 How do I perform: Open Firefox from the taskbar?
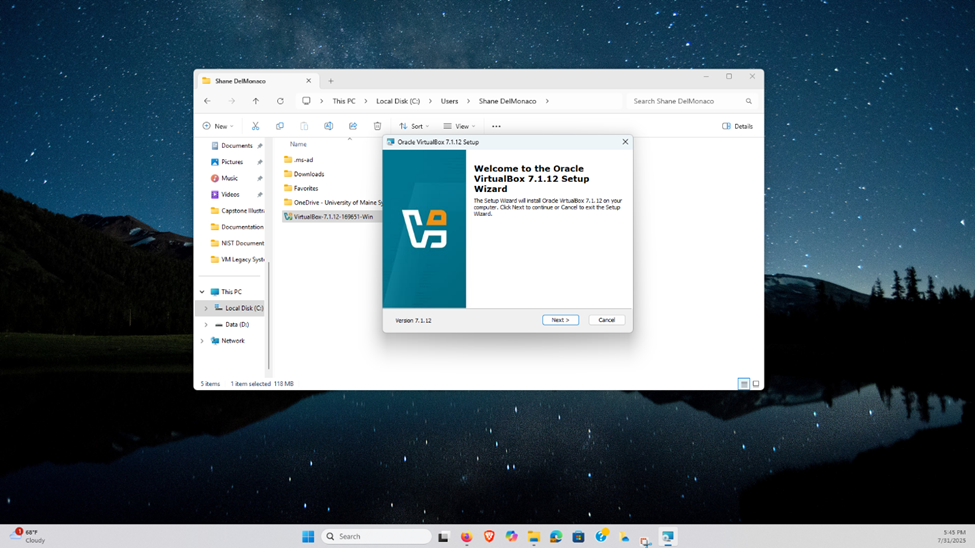466,537
